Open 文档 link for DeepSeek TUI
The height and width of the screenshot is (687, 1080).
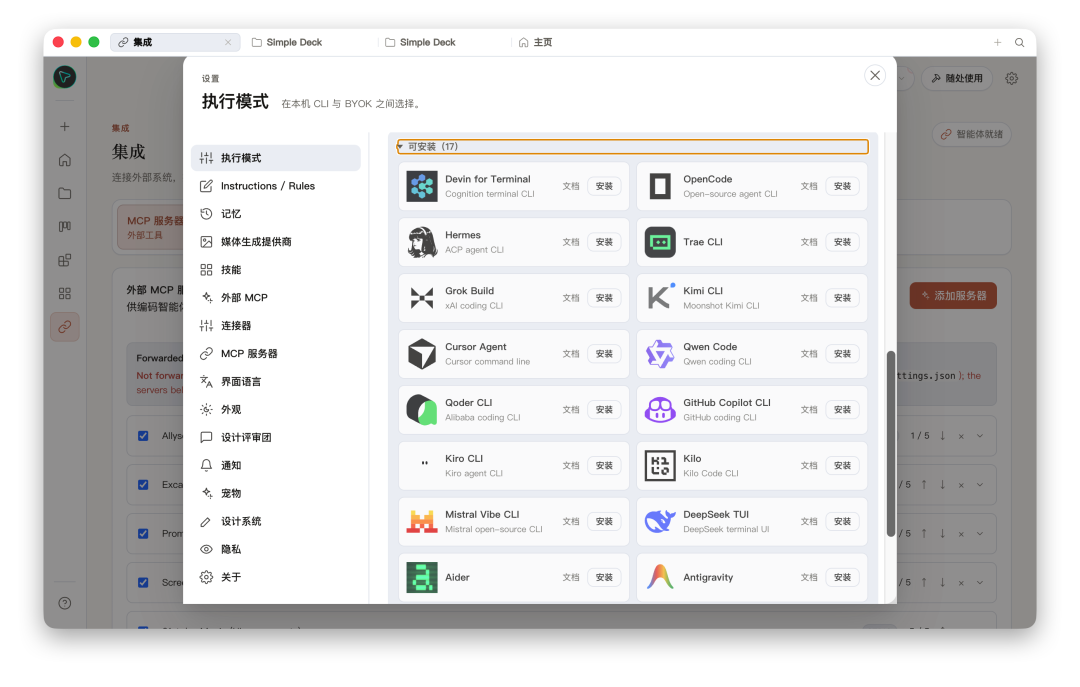pyautogui.click(x=809, y=522)
